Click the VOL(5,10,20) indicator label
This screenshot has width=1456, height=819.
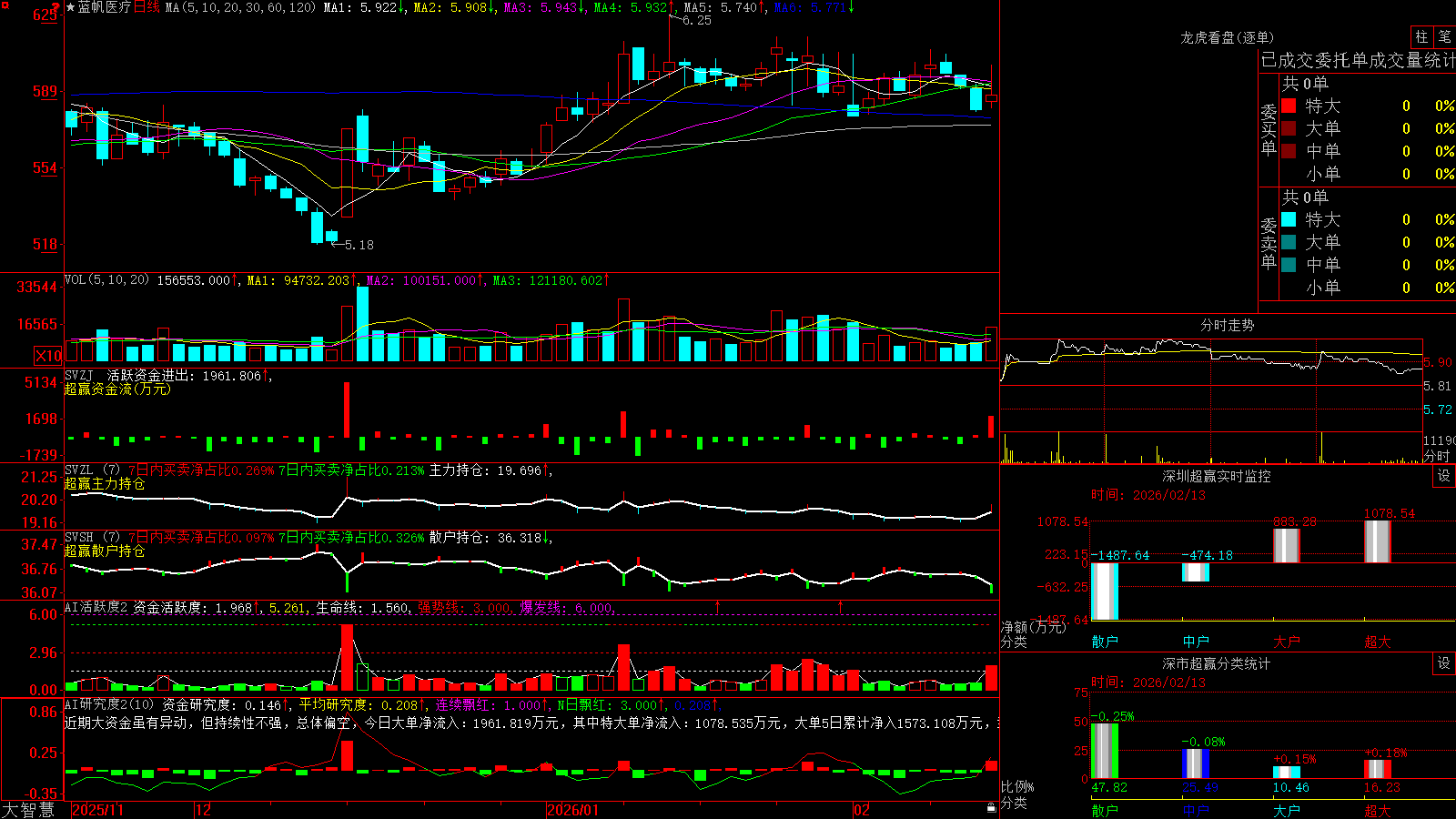[x=106, y=280]
